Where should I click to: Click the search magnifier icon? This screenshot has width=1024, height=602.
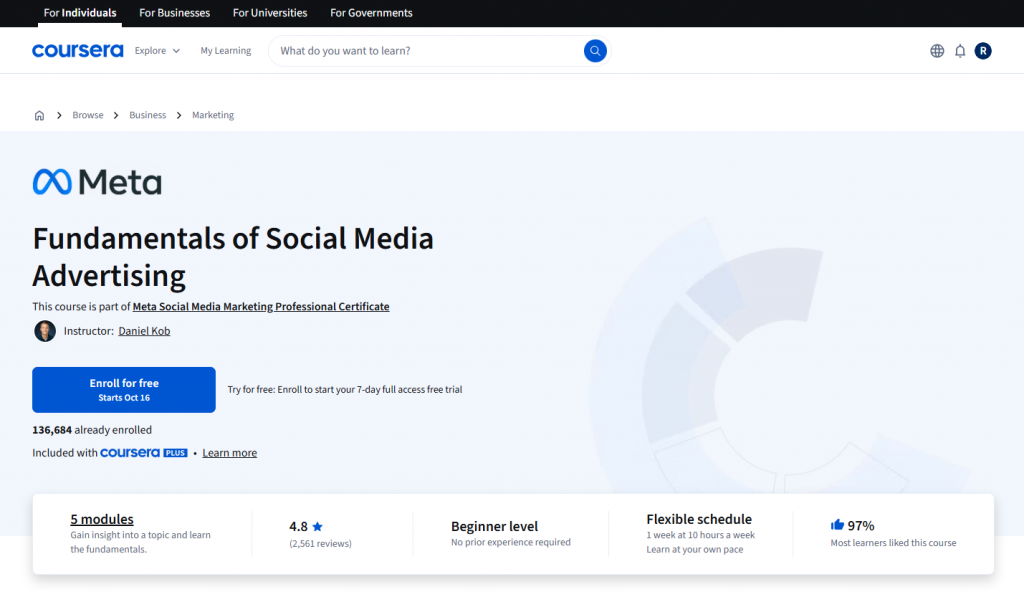pyautogui.click(x=595, y=50)
